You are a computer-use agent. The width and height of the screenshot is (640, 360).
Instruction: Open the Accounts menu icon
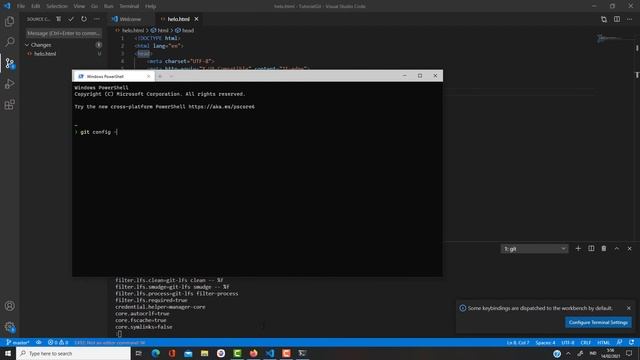9,306
